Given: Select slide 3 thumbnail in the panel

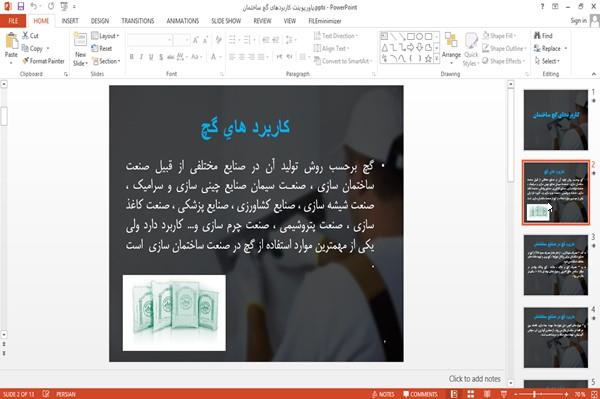Looking at the screenshot, I should (x=556, y=265).
